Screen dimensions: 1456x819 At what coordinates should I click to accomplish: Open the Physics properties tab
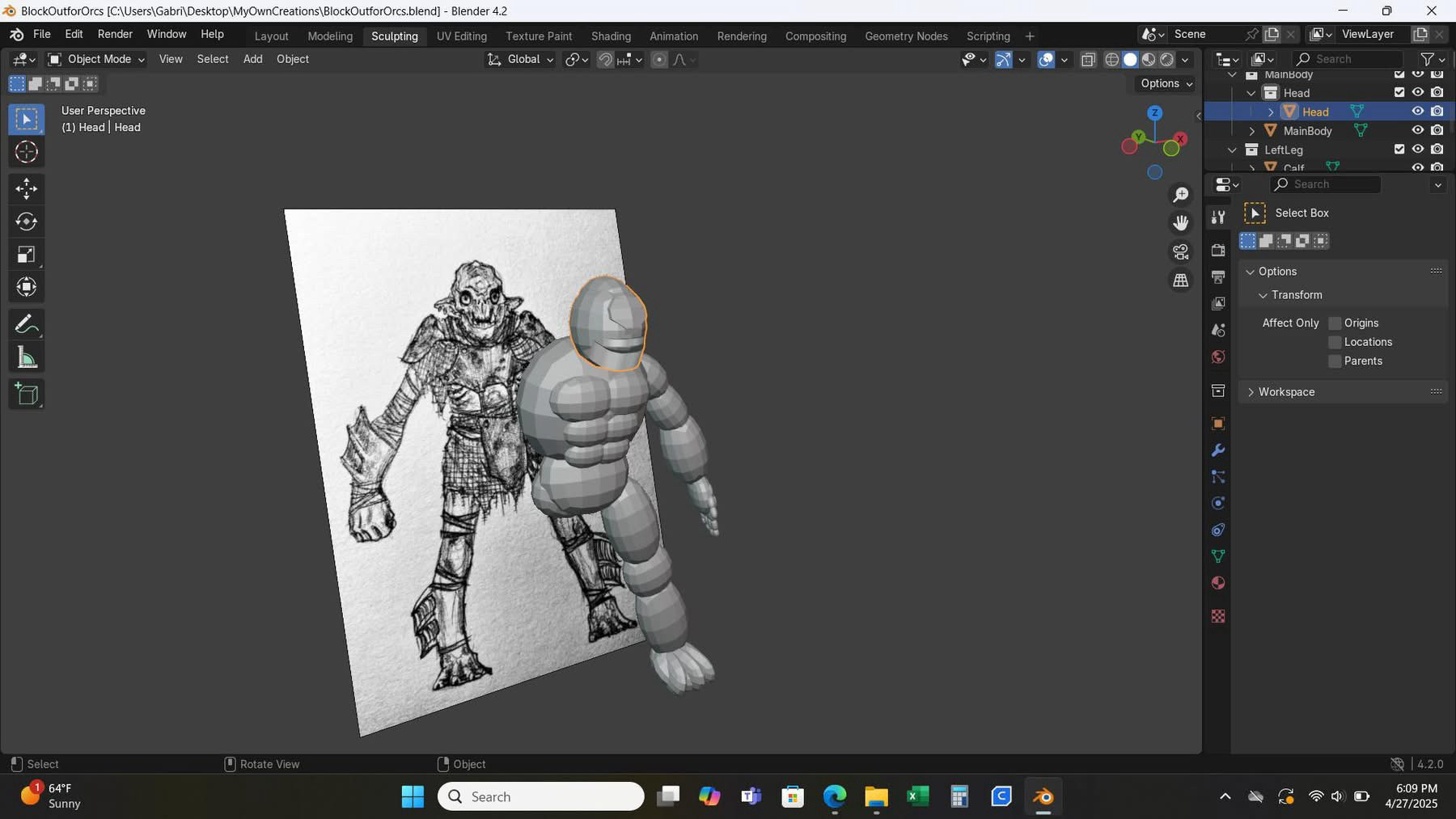click(x=1218, y=504)
